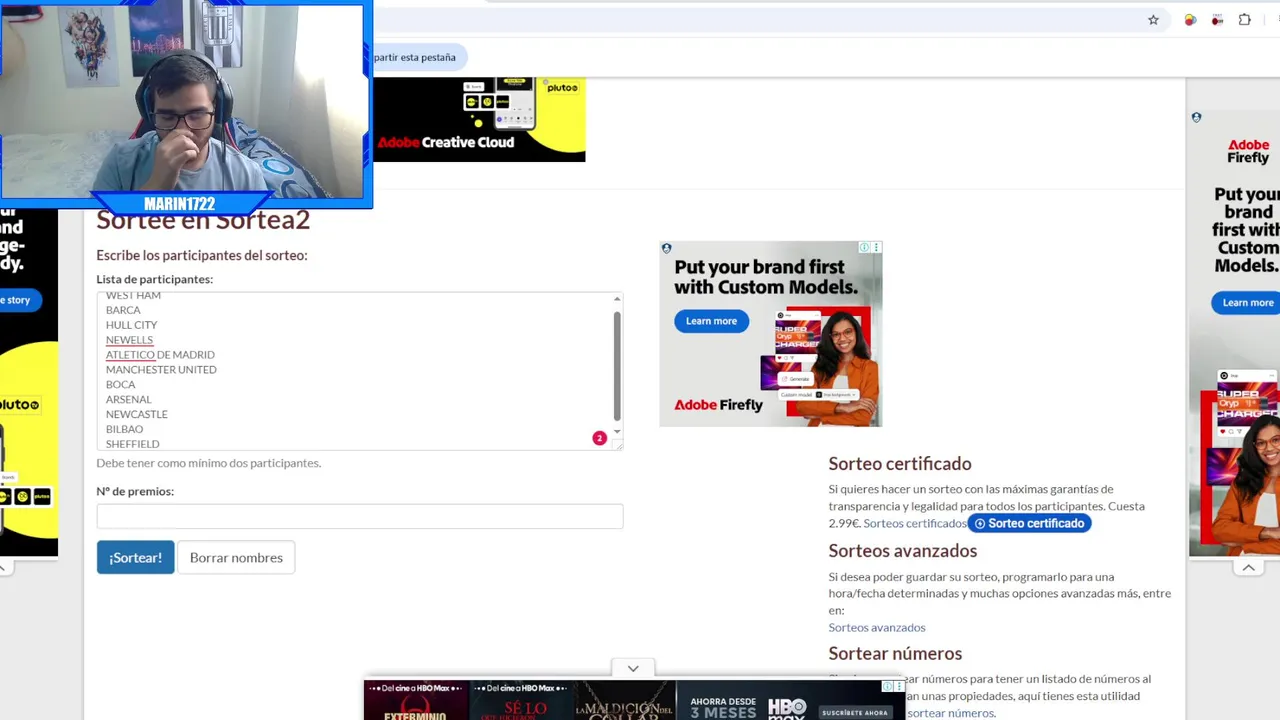Click the ATLETICO DE MADRID participant line
The height and width of the screenshot is (720, 1280).
click(x=160, y=355)
